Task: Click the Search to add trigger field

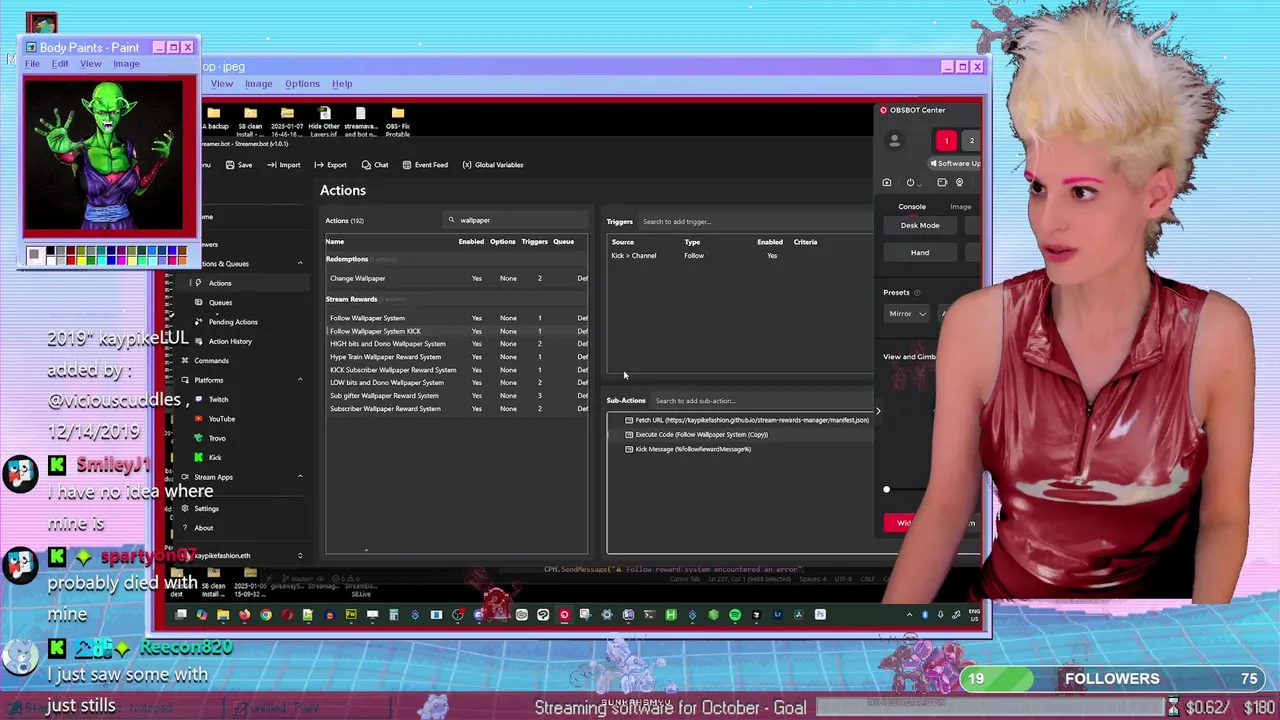Action: (x=755, y=221)
